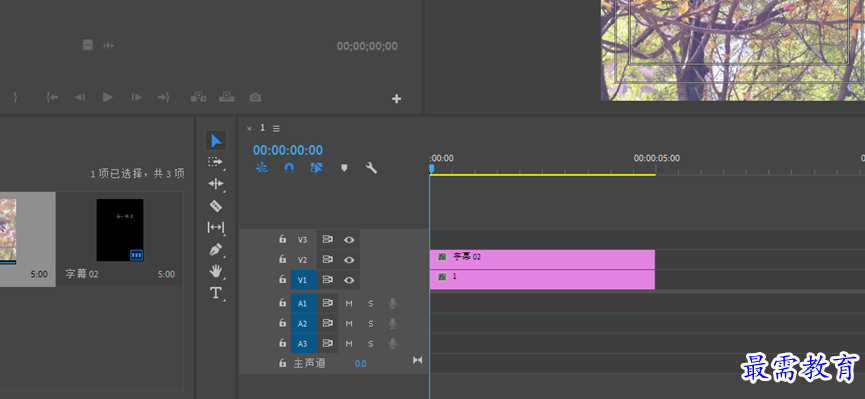This screenshot has width=865, height=399.
Task: Toggle lock on track A1
Action: click(x=282, y=303)
